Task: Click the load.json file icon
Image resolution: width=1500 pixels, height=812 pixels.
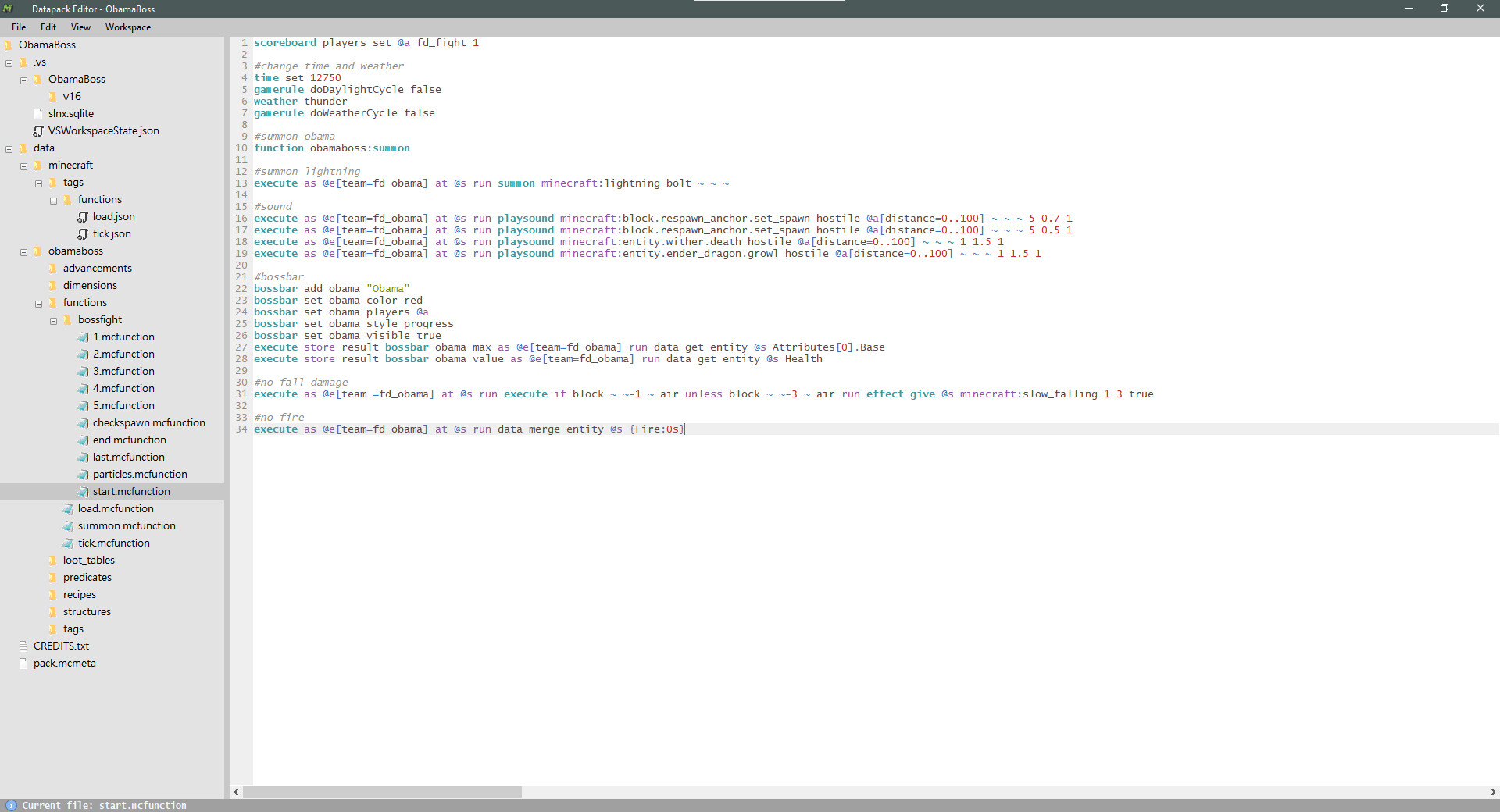Action: pyautogui.click(x=83, y=216)
